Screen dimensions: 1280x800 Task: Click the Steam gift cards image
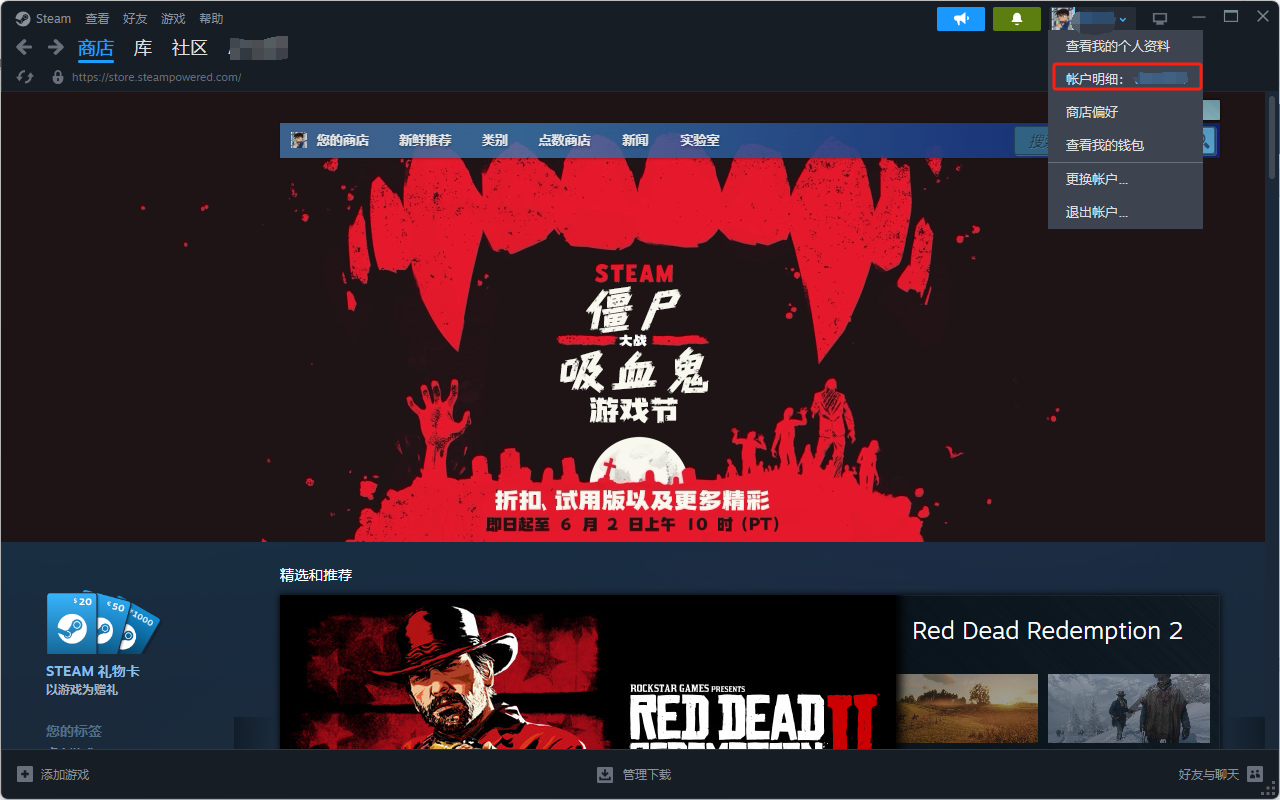pyautogui.click(x=102, y=623)
